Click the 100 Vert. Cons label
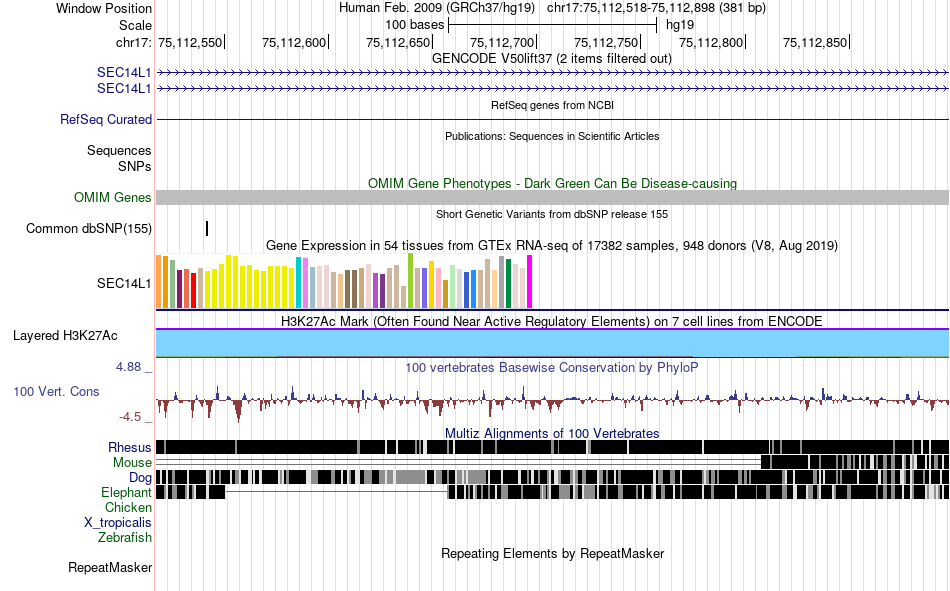The width and height of the screenshot is (950, 591). pos(56,392)
